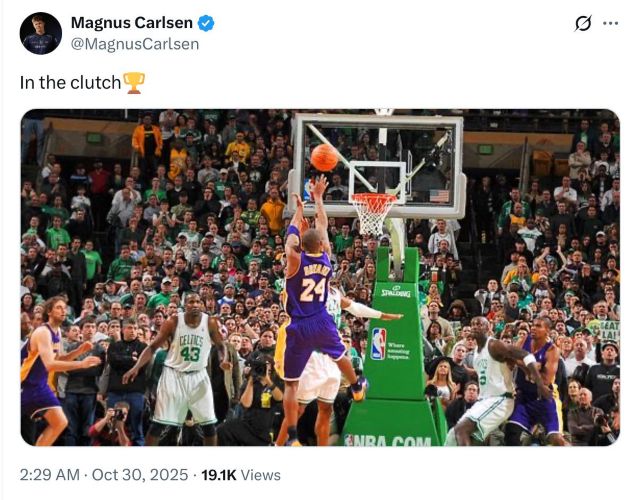Image resolution: width=631 pixels, height=500 pixels.
Task: Click the display name Magnus Carlsen
Action: [132, 23]
